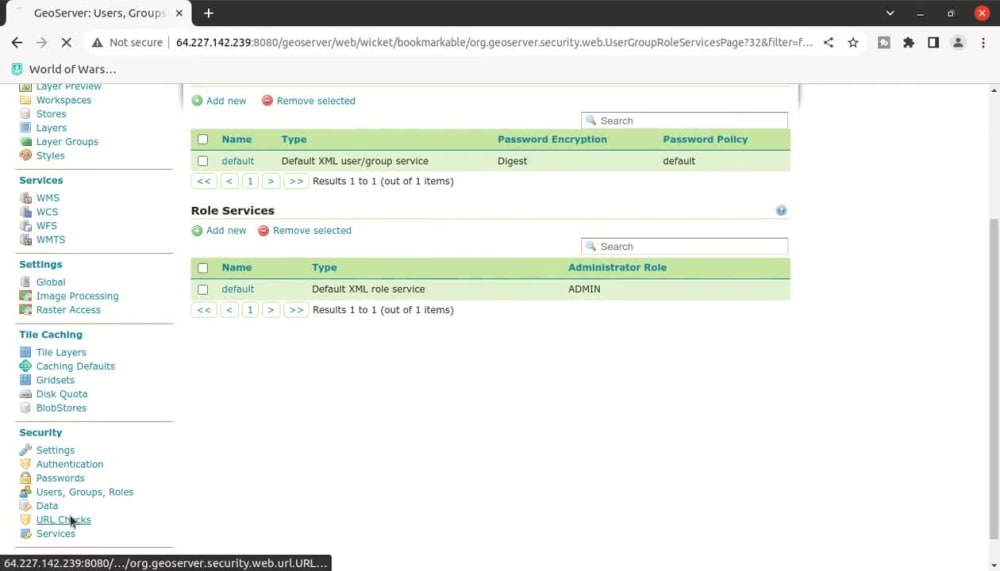Screen dimensions: 1000x571
Task: Open the tab search dropdown arrow
Action: (890, 13)
